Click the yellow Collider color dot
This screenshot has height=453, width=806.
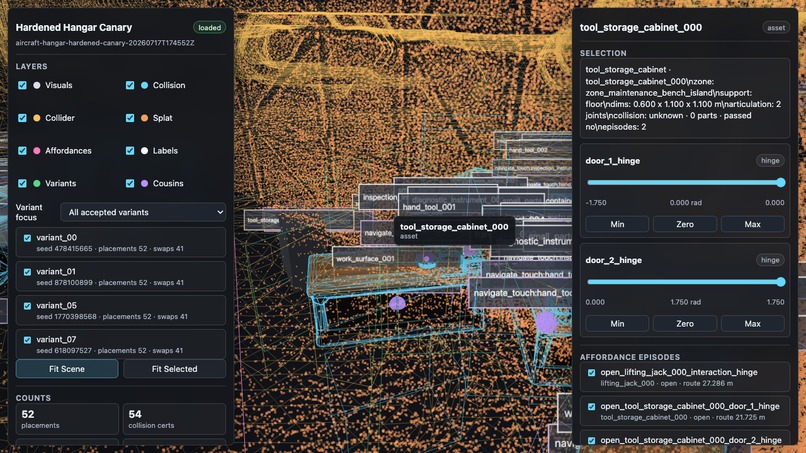coord(36,118)
